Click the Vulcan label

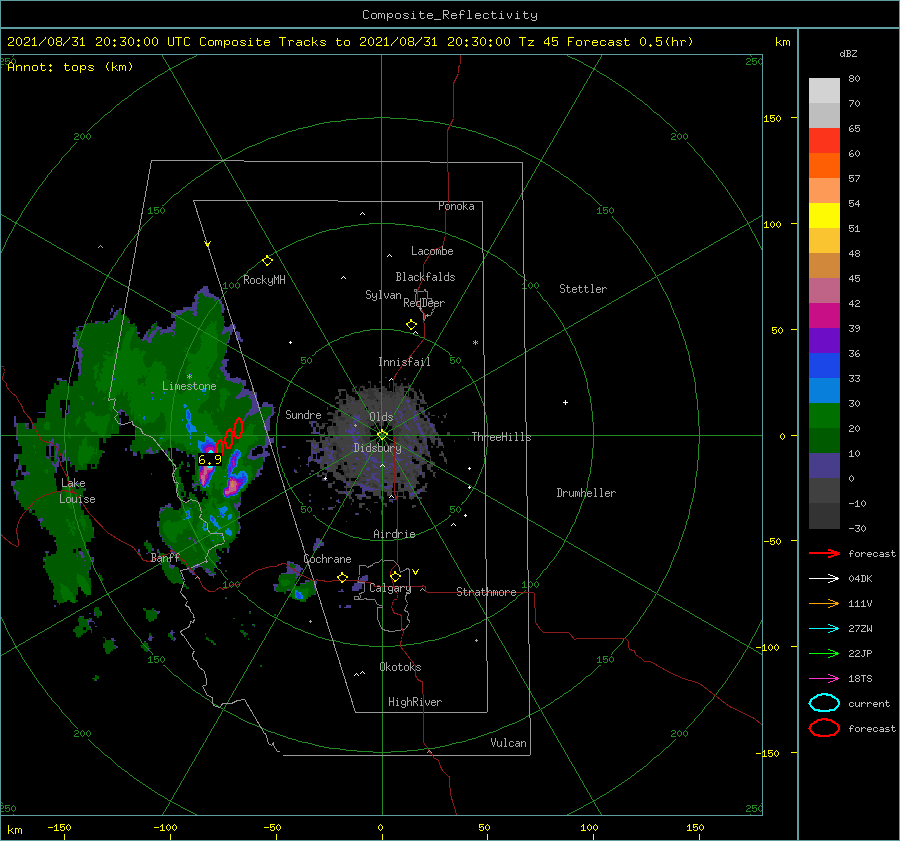click(x=509, y=743)
